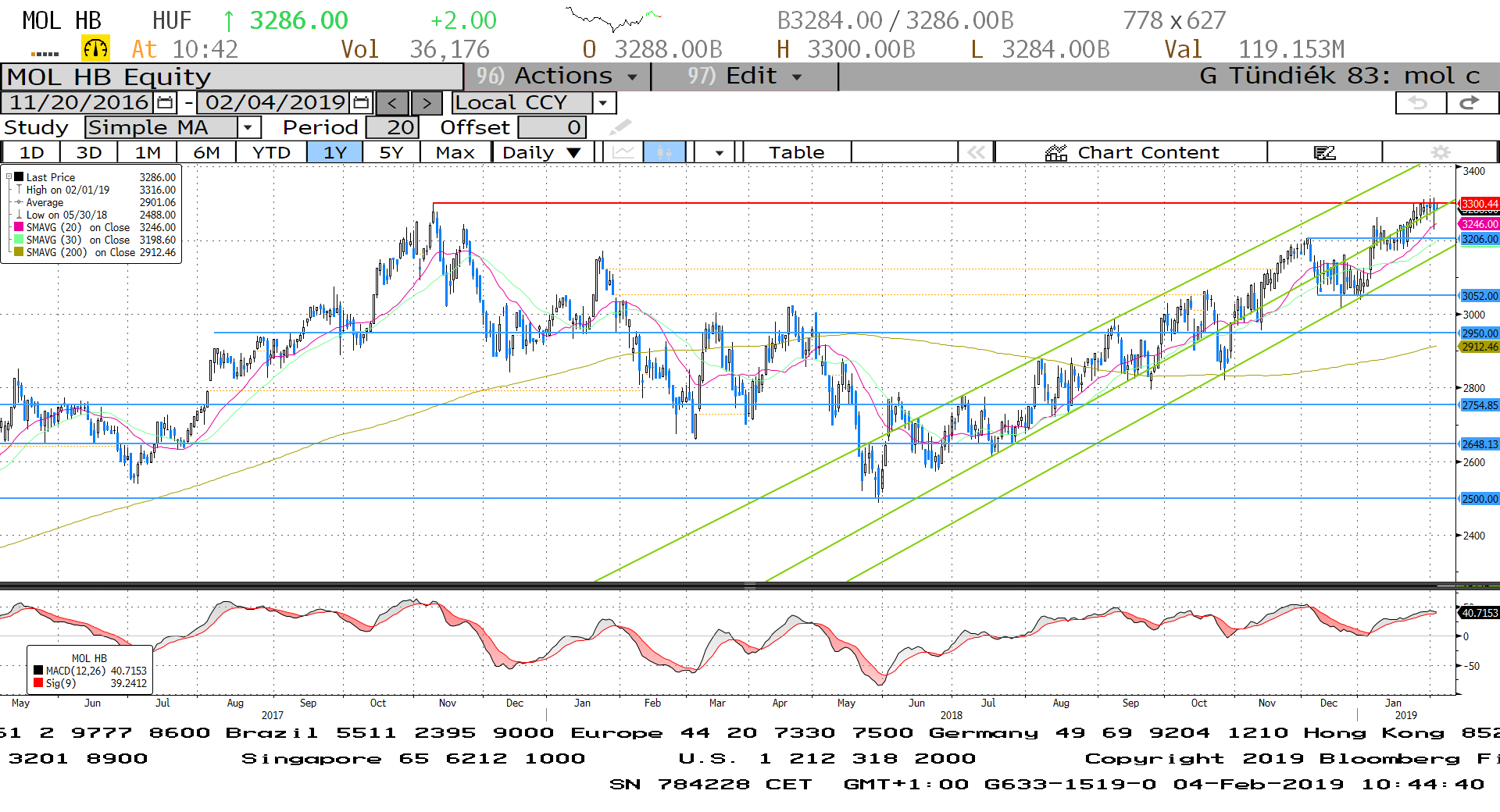Click the High marker icon in legend
Image resolution: width=1500 pixels, height=812 pixels.
(x=19, y=190)
